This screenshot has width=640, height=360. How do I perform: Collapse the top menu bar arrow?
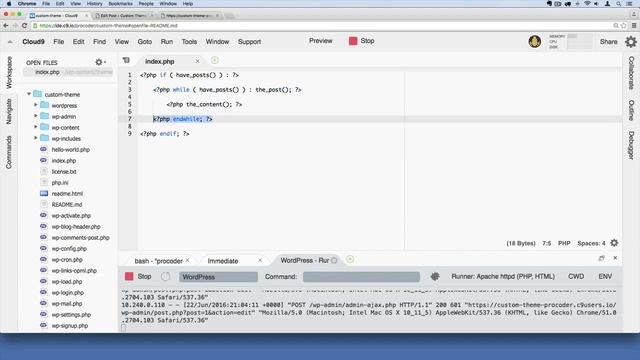click(10, 42)
